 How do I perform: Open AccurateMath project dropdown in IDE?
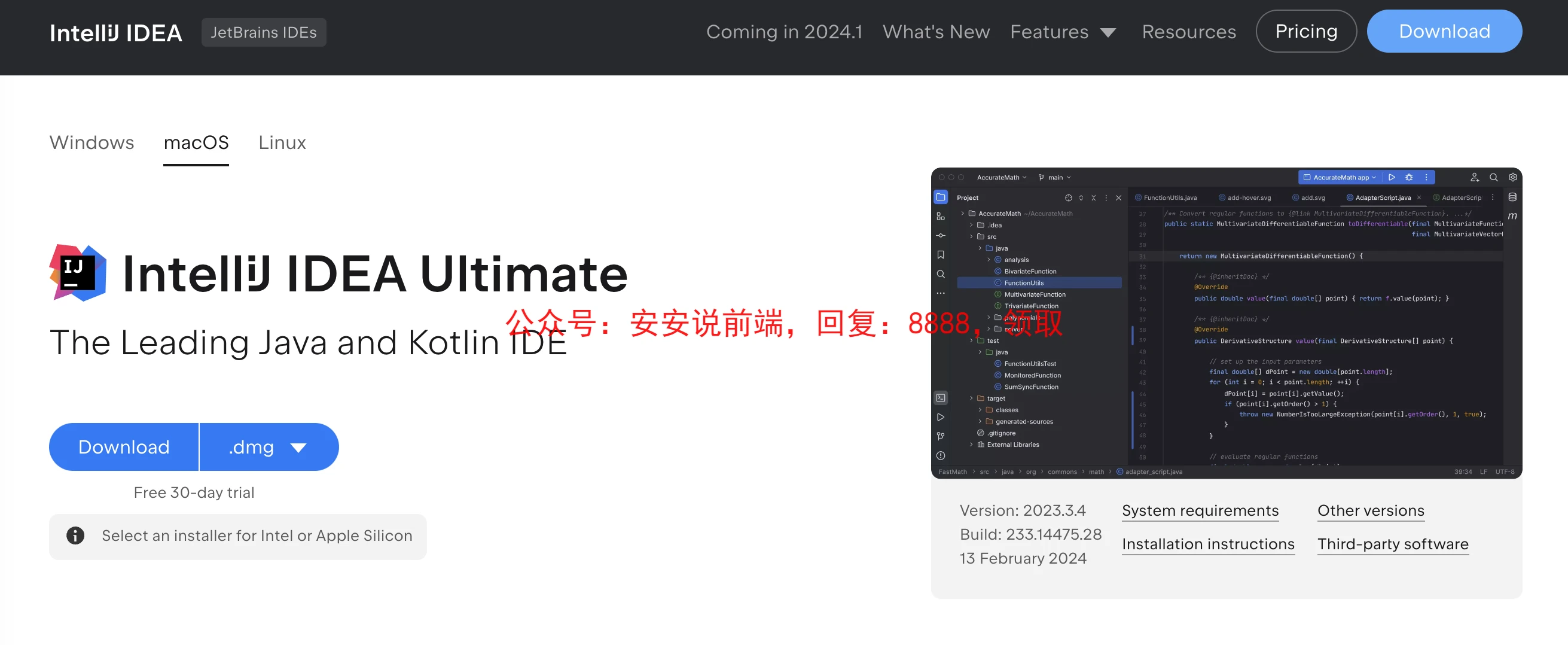pos(1002,177)
